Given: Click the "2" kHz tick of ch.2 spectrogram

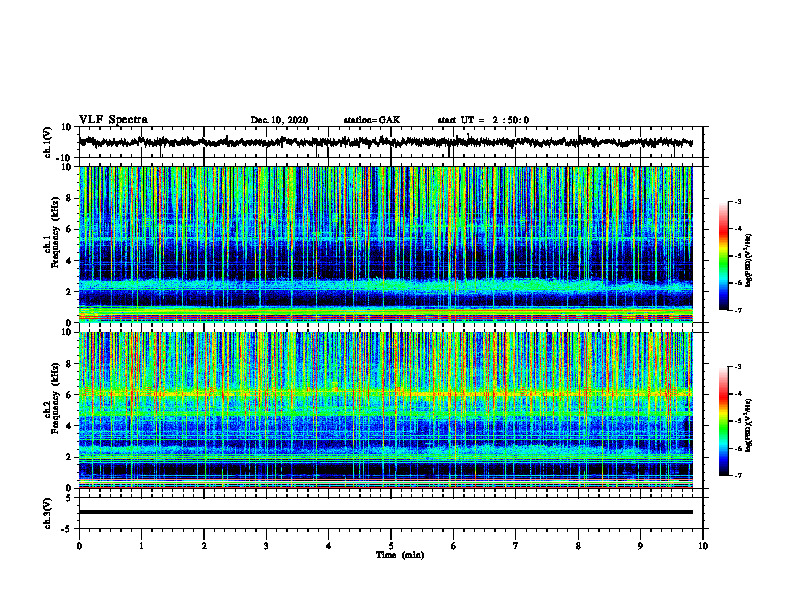Looking at the screenshot, I should pos(69,457).
